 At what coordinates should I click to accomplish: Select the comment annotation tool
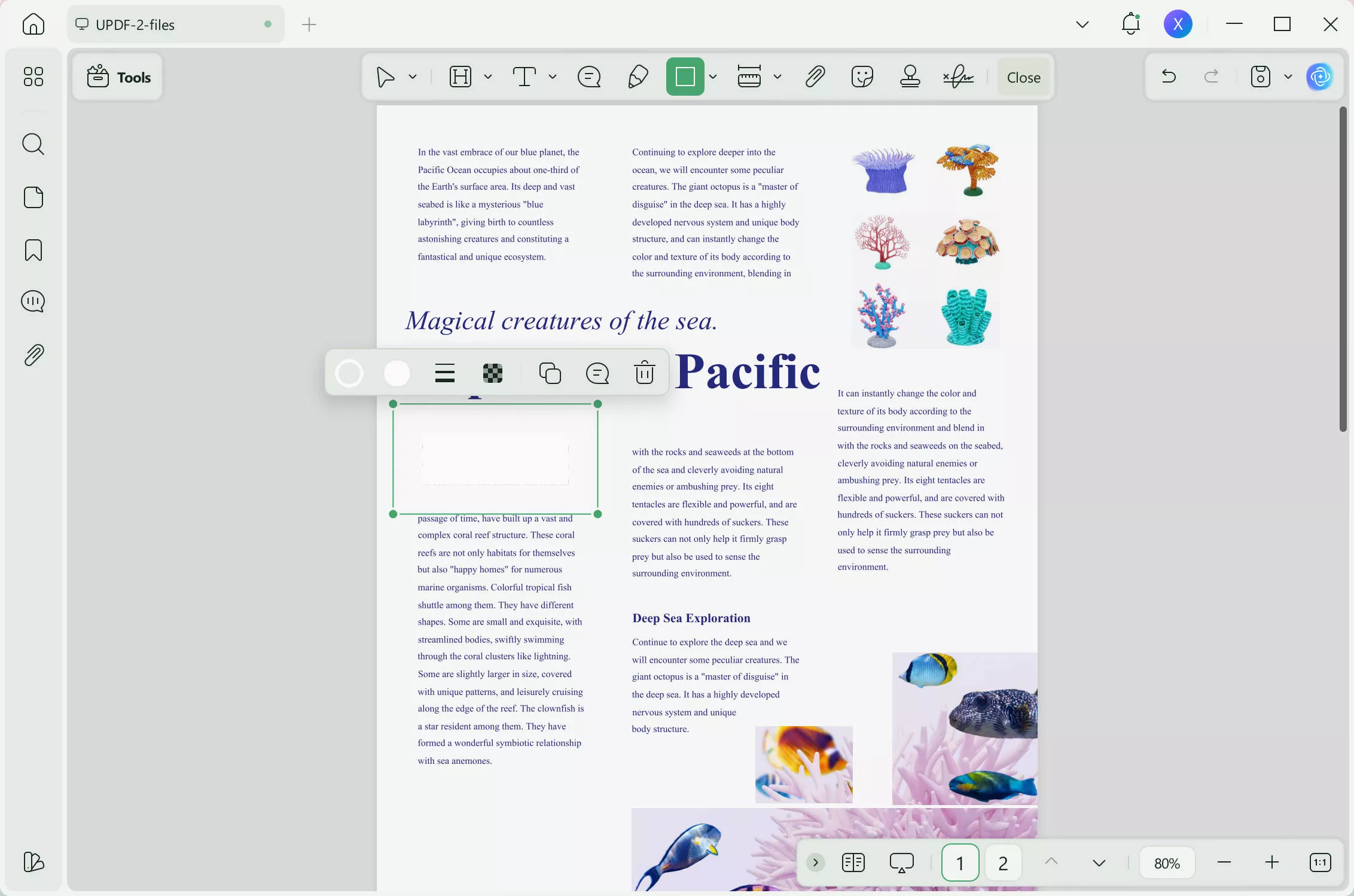coord(589,77)
